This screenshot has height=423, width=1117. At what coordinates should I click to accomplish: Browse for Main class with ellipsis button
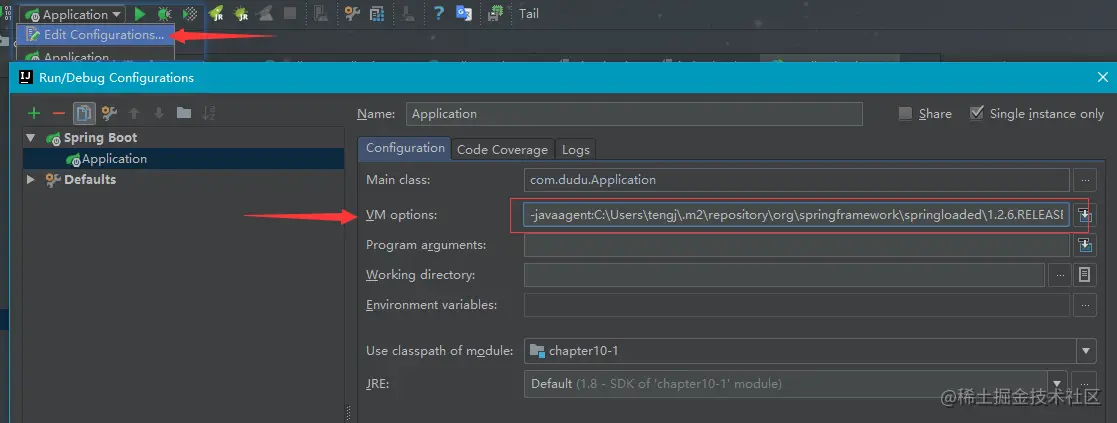tap(1084, 180)
